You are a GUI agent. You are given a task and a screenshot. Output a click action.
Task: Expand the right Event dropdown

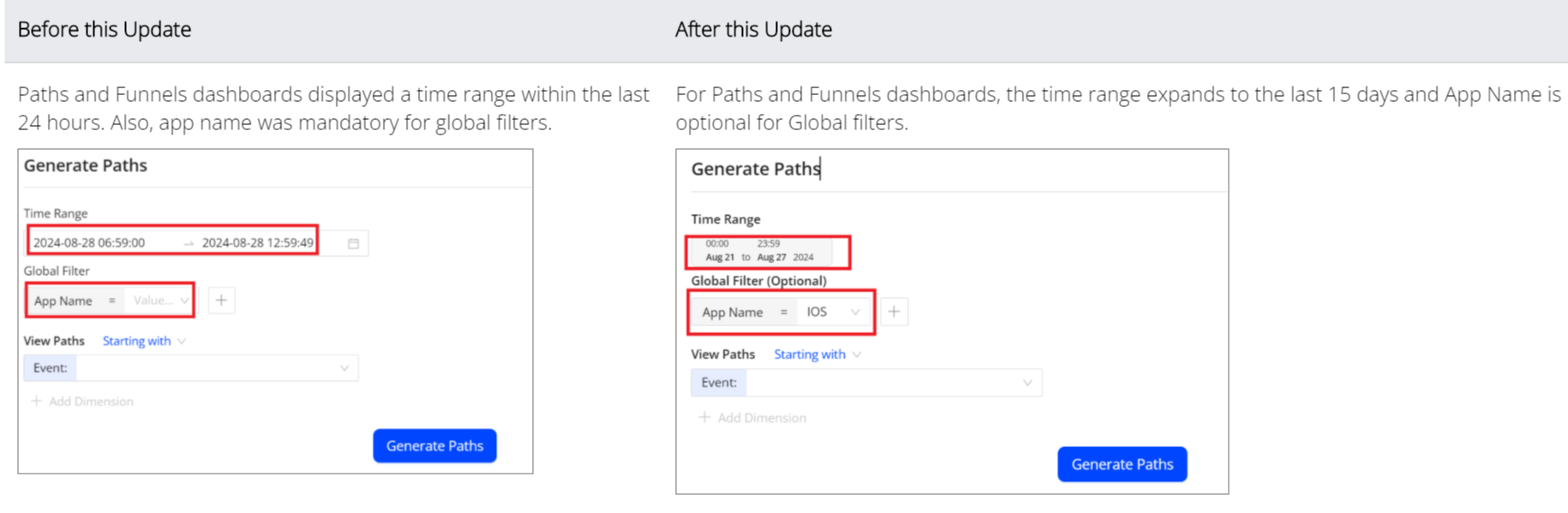click(x=1026, y=383)
